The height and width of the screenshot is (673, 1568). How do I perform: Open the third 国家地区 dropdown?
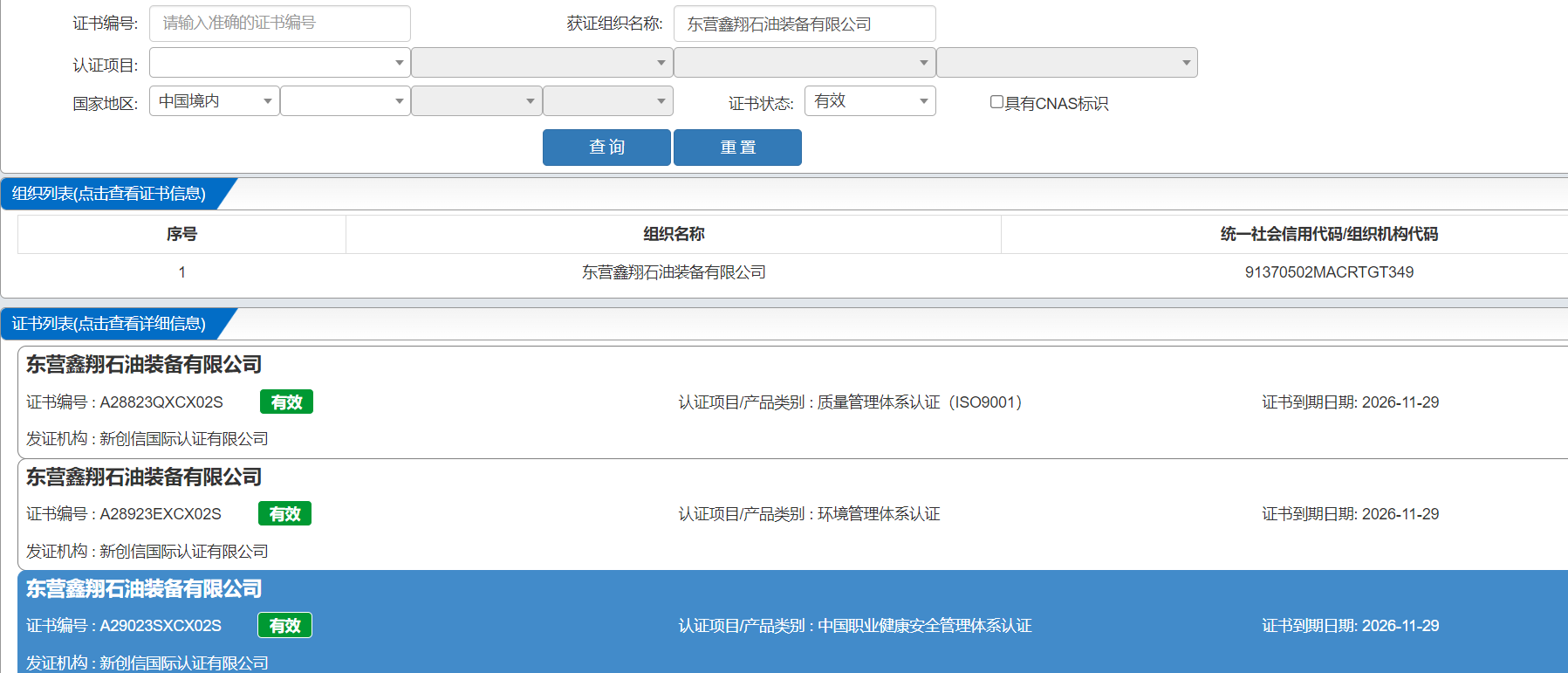(476, 101)
